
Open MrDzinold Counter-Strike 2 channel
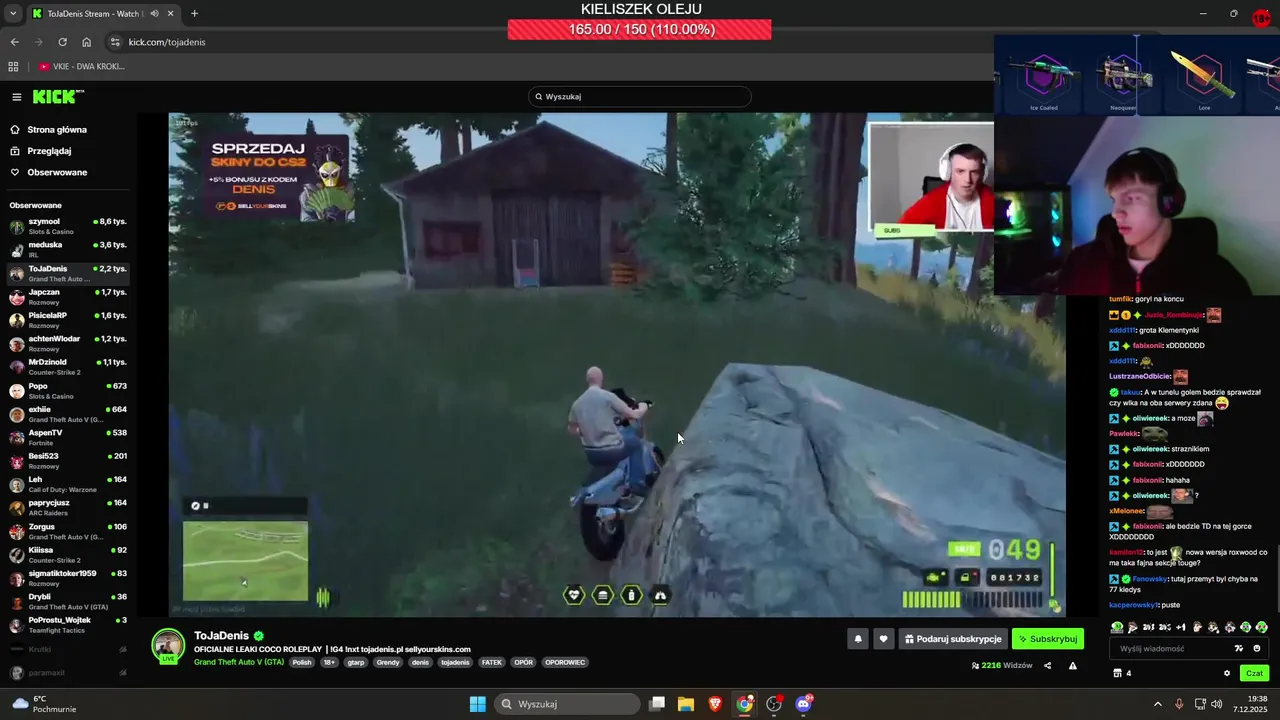pos(68,367)
